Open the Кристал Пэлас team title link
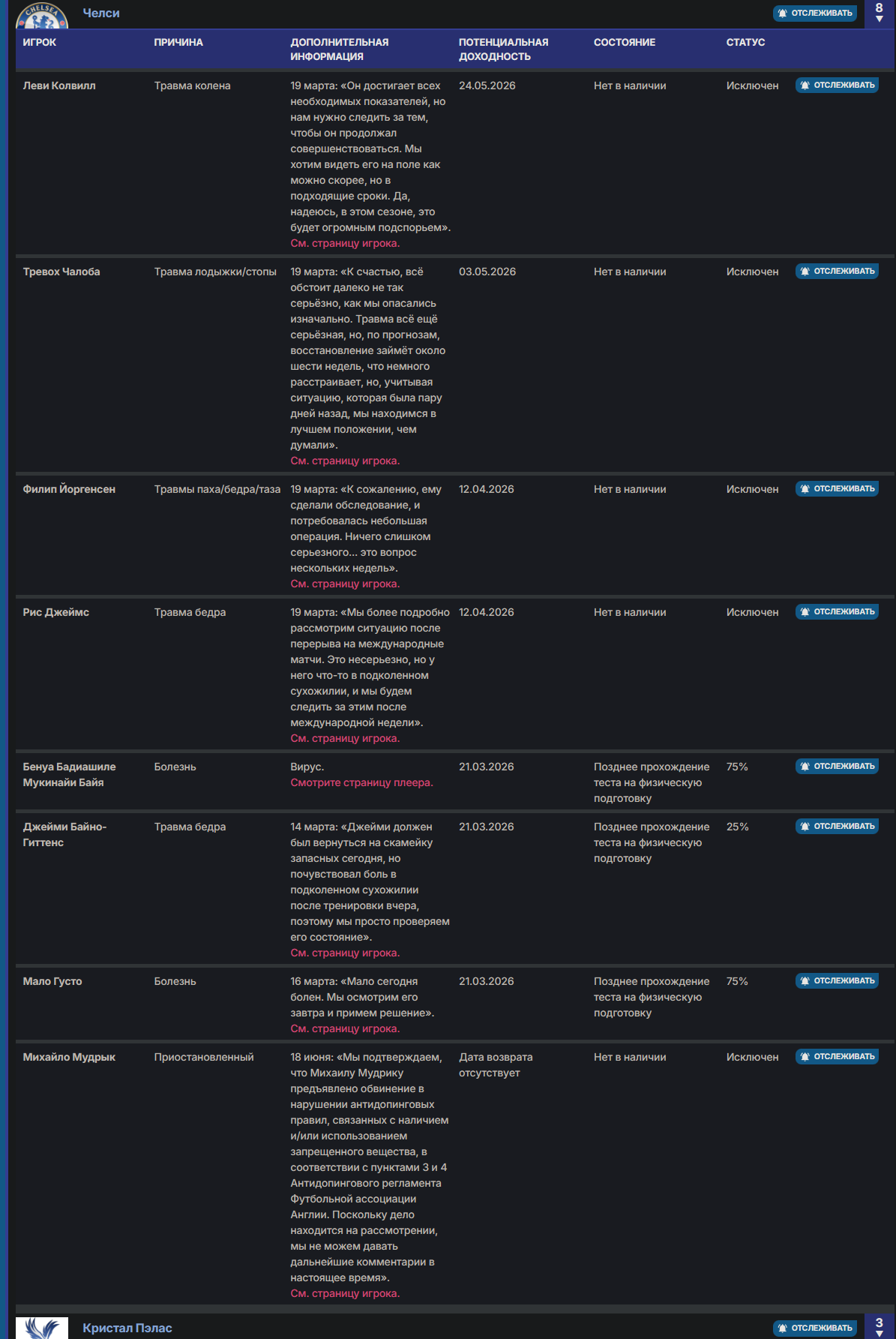The image size is (896, 1339). [127, 1328]
